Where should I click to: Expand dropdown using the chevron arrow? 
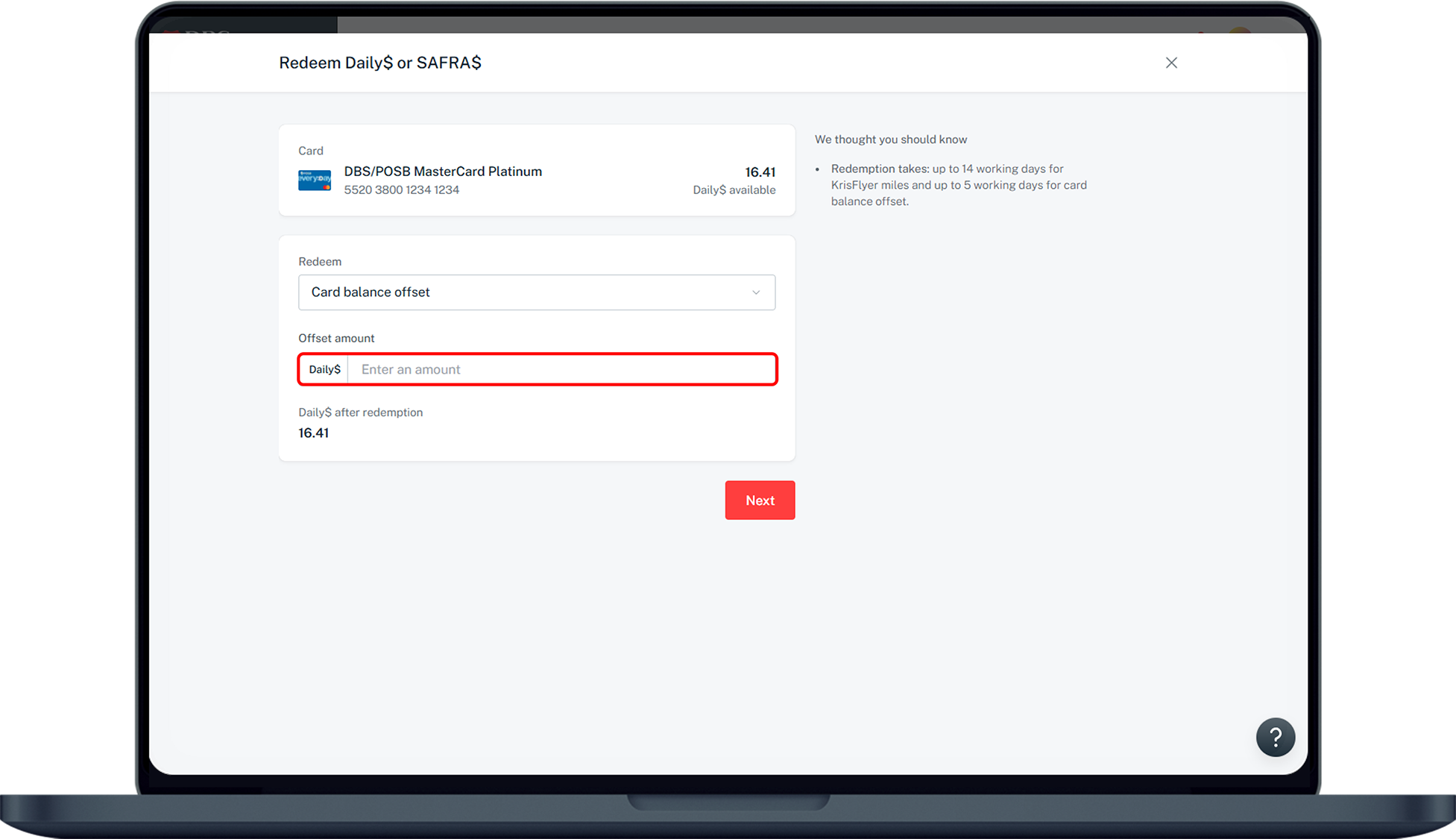756,292
